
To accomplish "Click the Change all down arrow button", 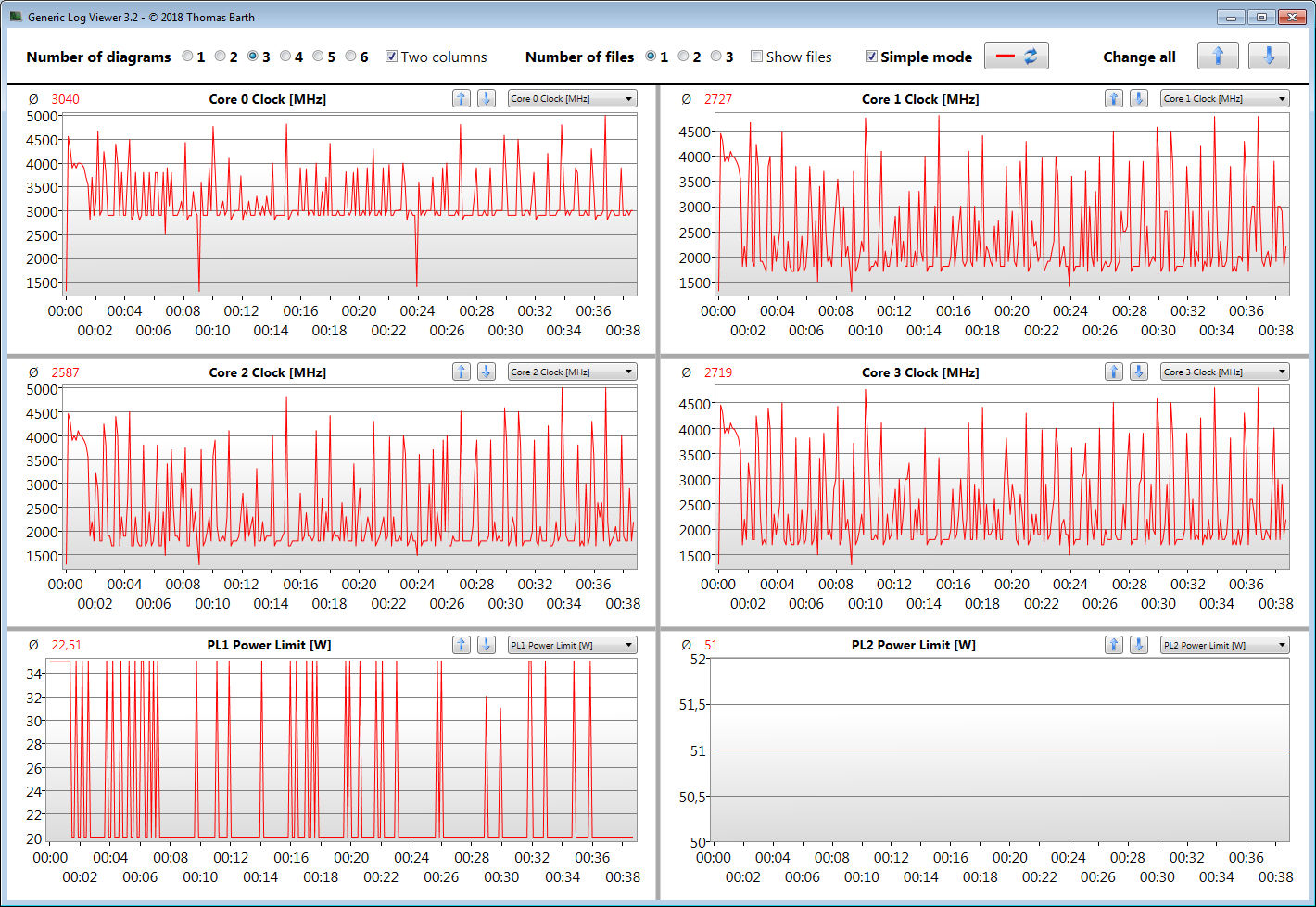I will (1268, 56).
